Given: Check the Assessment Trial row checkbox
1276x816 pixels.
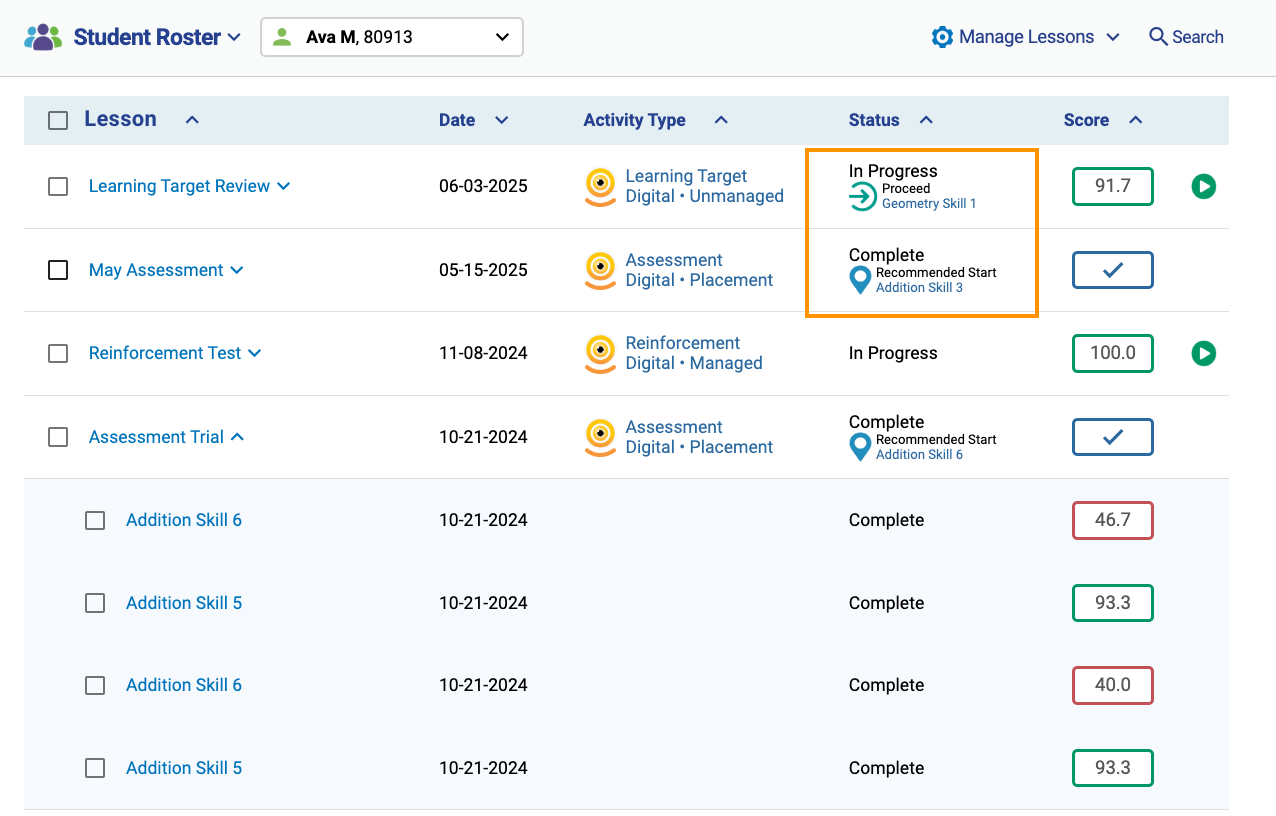Looking at the screenshot, I should point(58,437).
